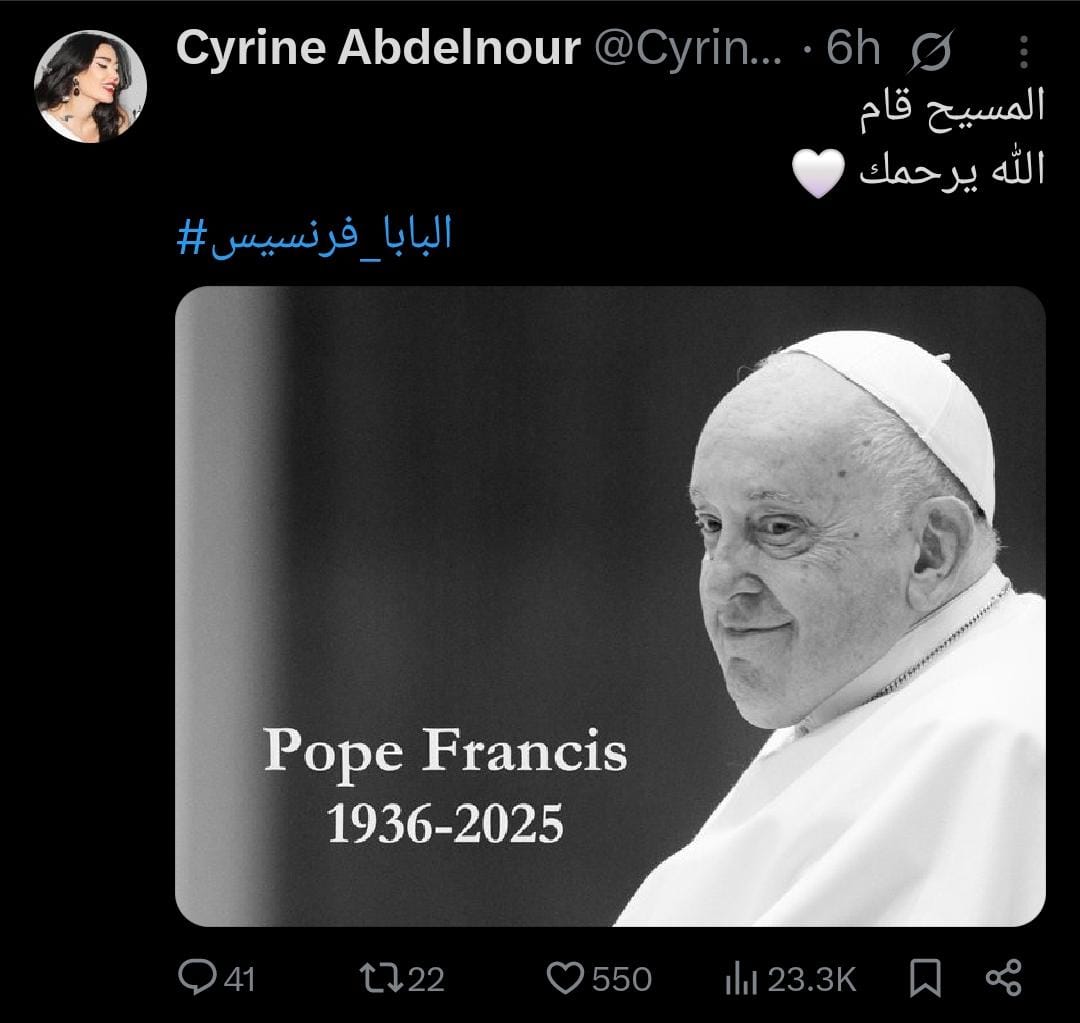Tap the share icon
Viewport: 1080px width, 1023px height.
(x=1003, y=977)
